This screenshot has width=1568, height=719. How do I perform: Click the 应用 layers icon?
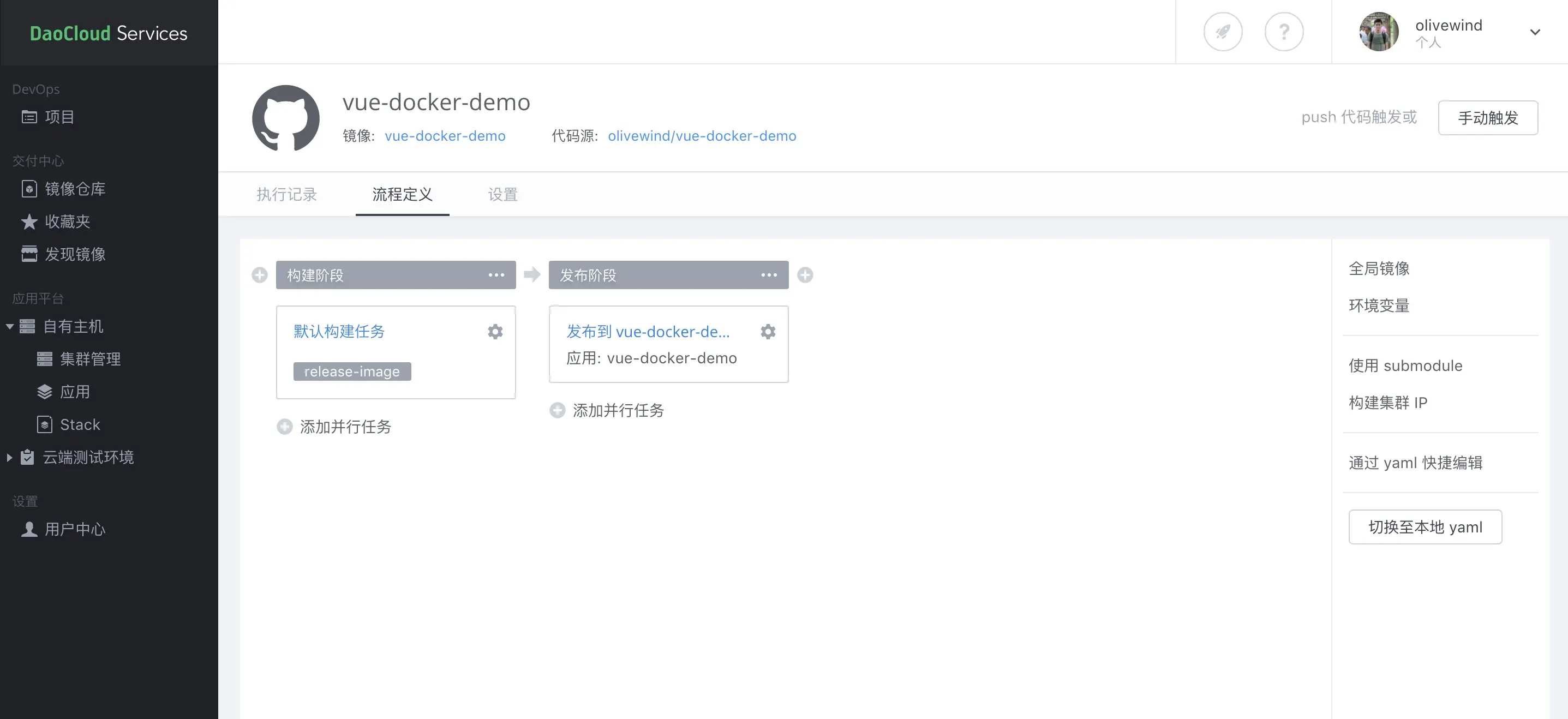(x=44, y=392)
